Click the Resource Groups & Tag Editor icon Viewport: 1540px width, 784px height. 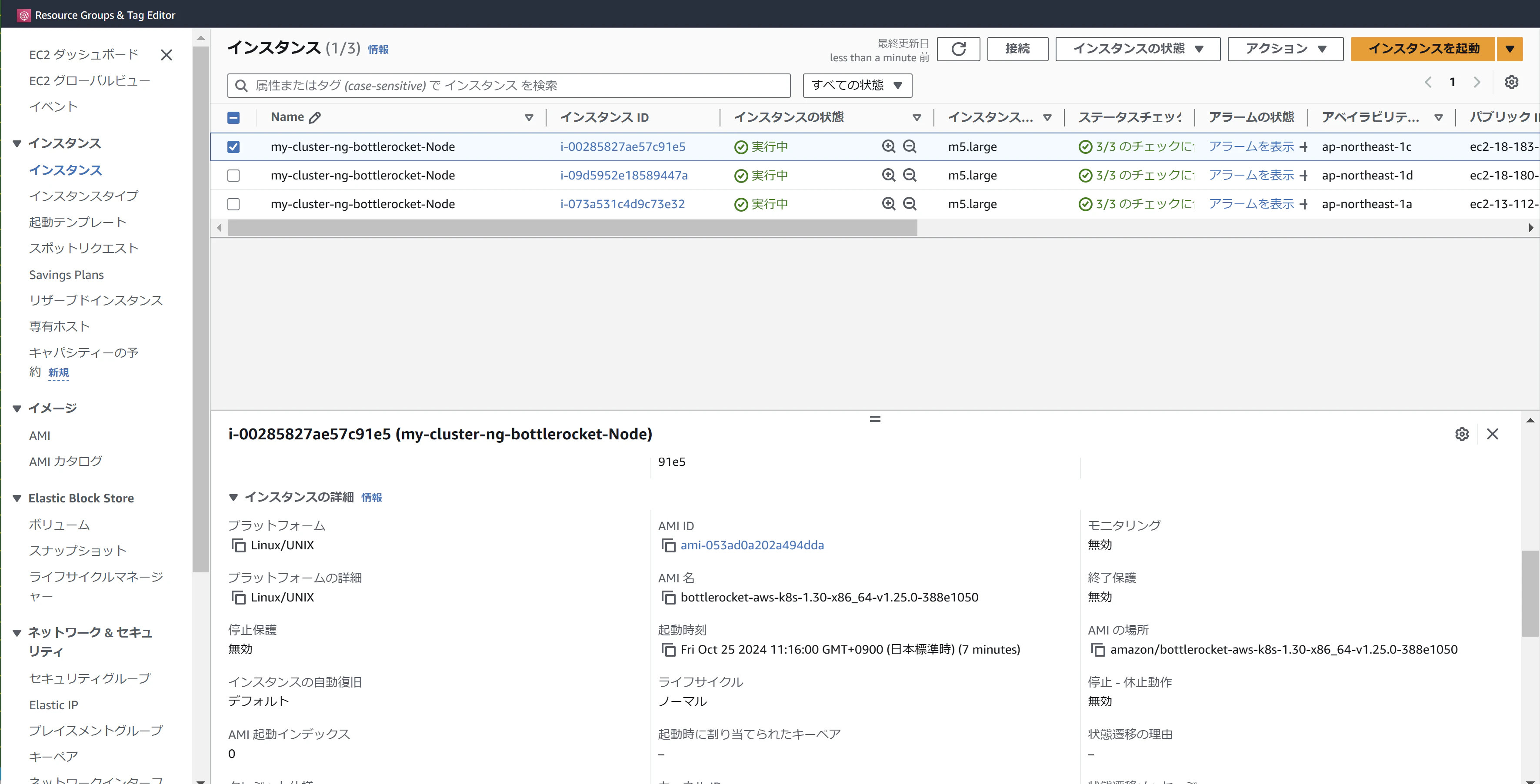pos(24,16)
